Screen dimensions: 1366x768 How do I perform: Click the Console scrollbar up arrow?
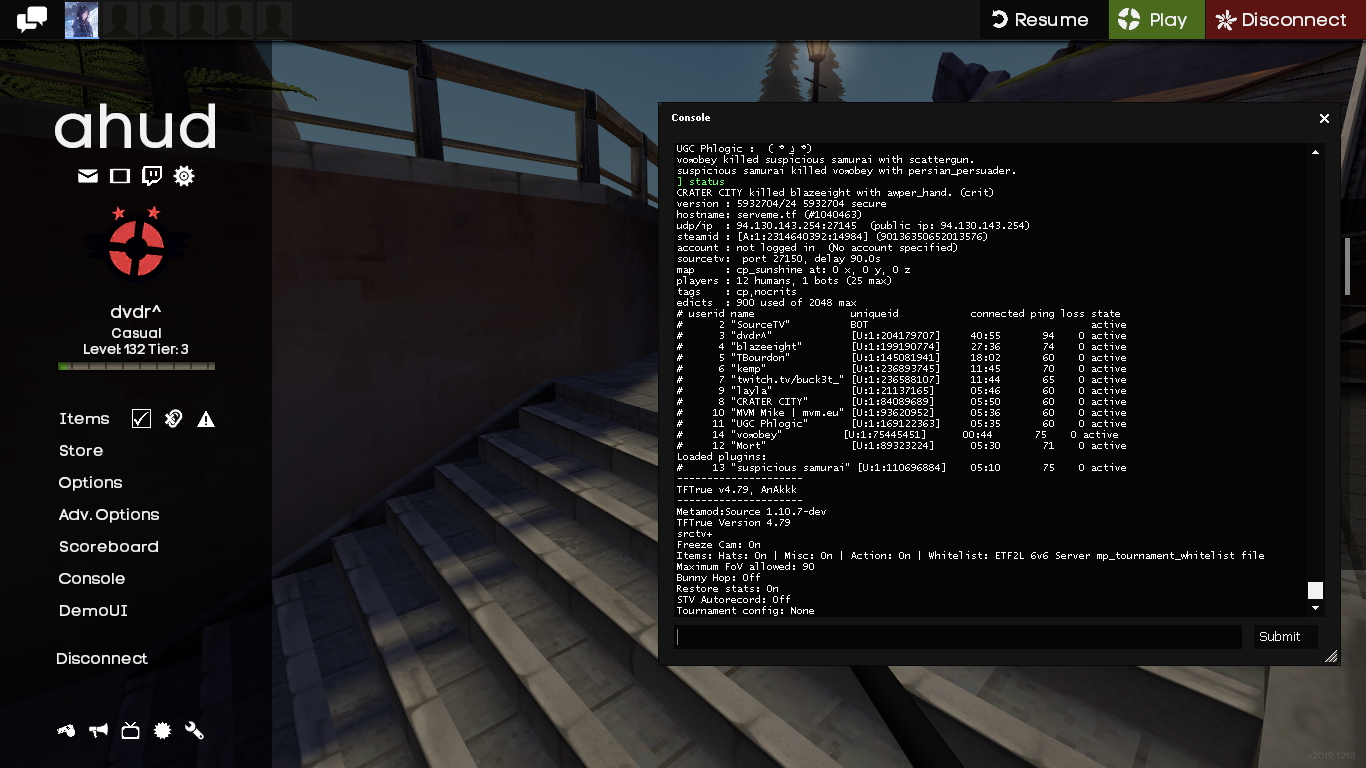(1315, 152)
